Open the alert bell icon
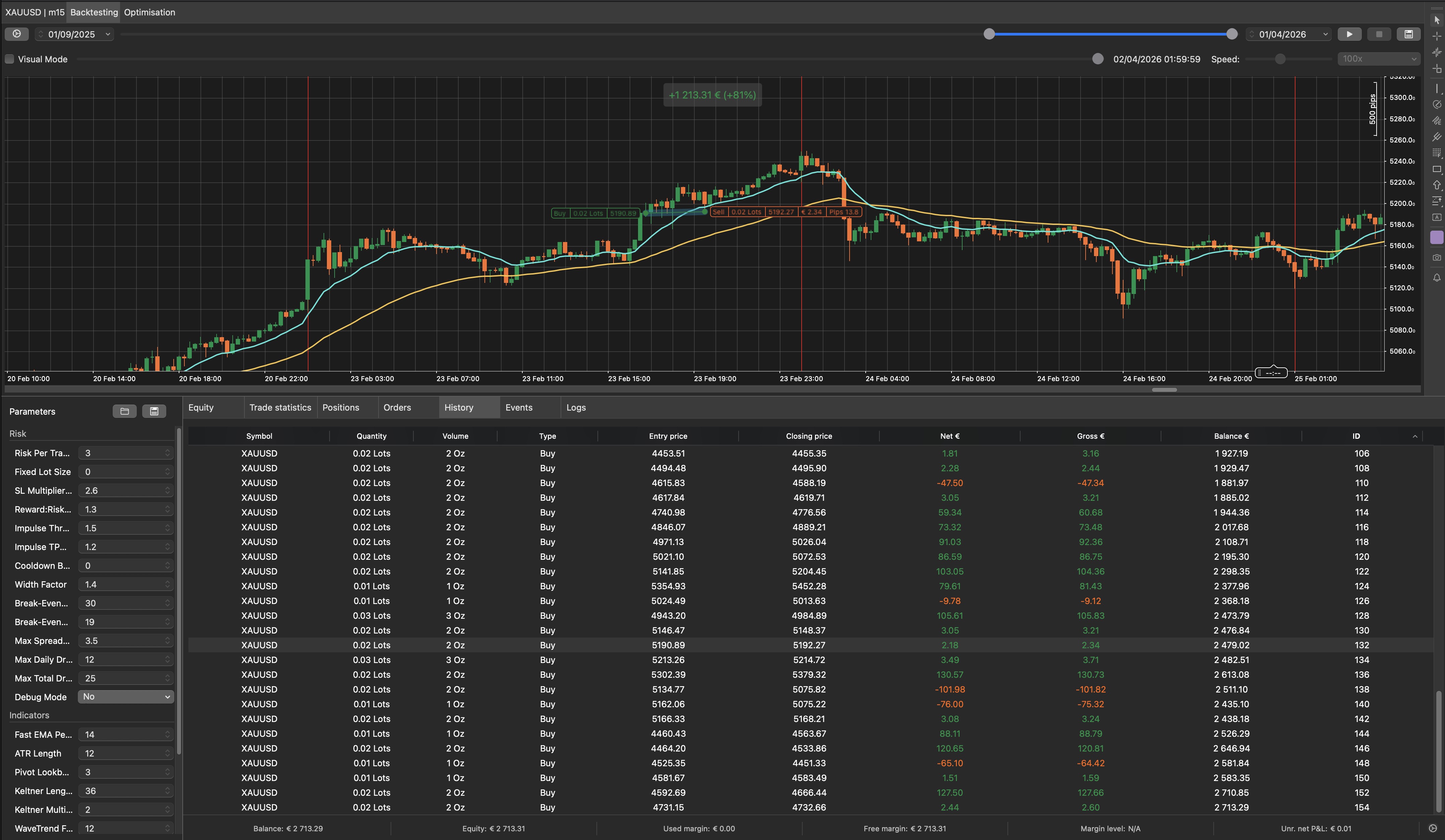Viewport: 1445px width, 840px height. pyautogui.click(x=1436, y=278)
